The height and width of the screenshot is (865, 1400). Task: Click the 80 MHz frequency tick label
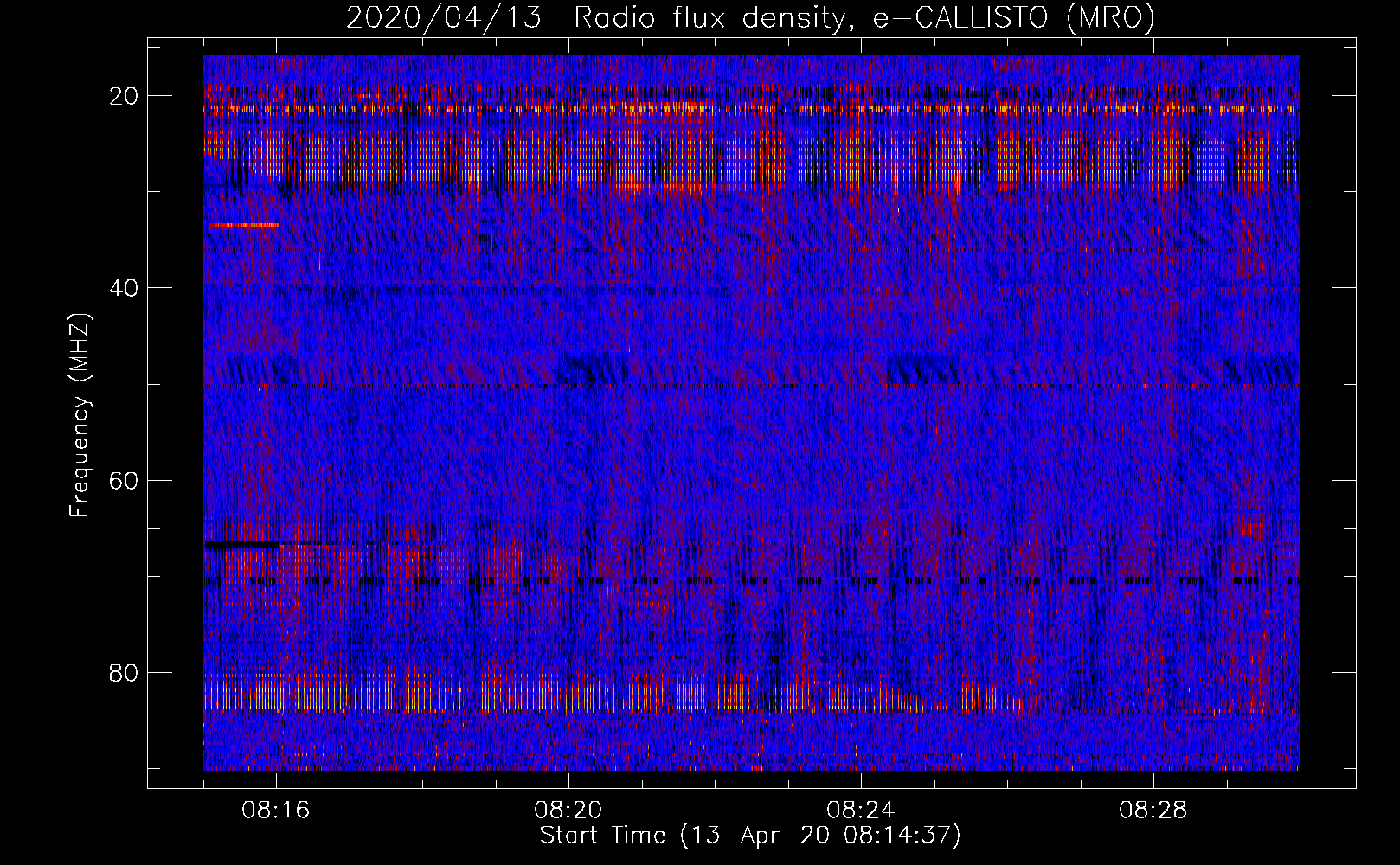click(x=125, y=672)
